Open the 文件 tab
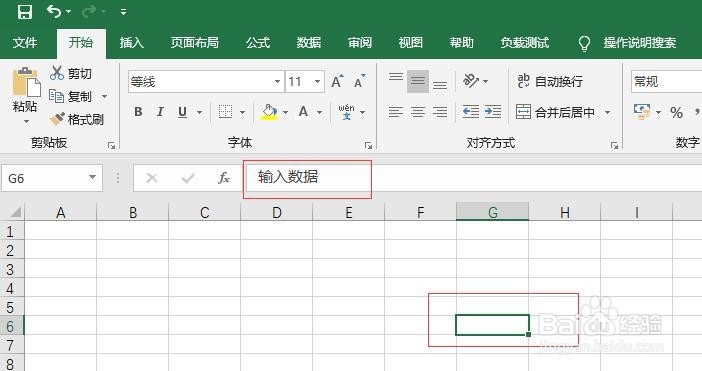 [x=25, y=43]
